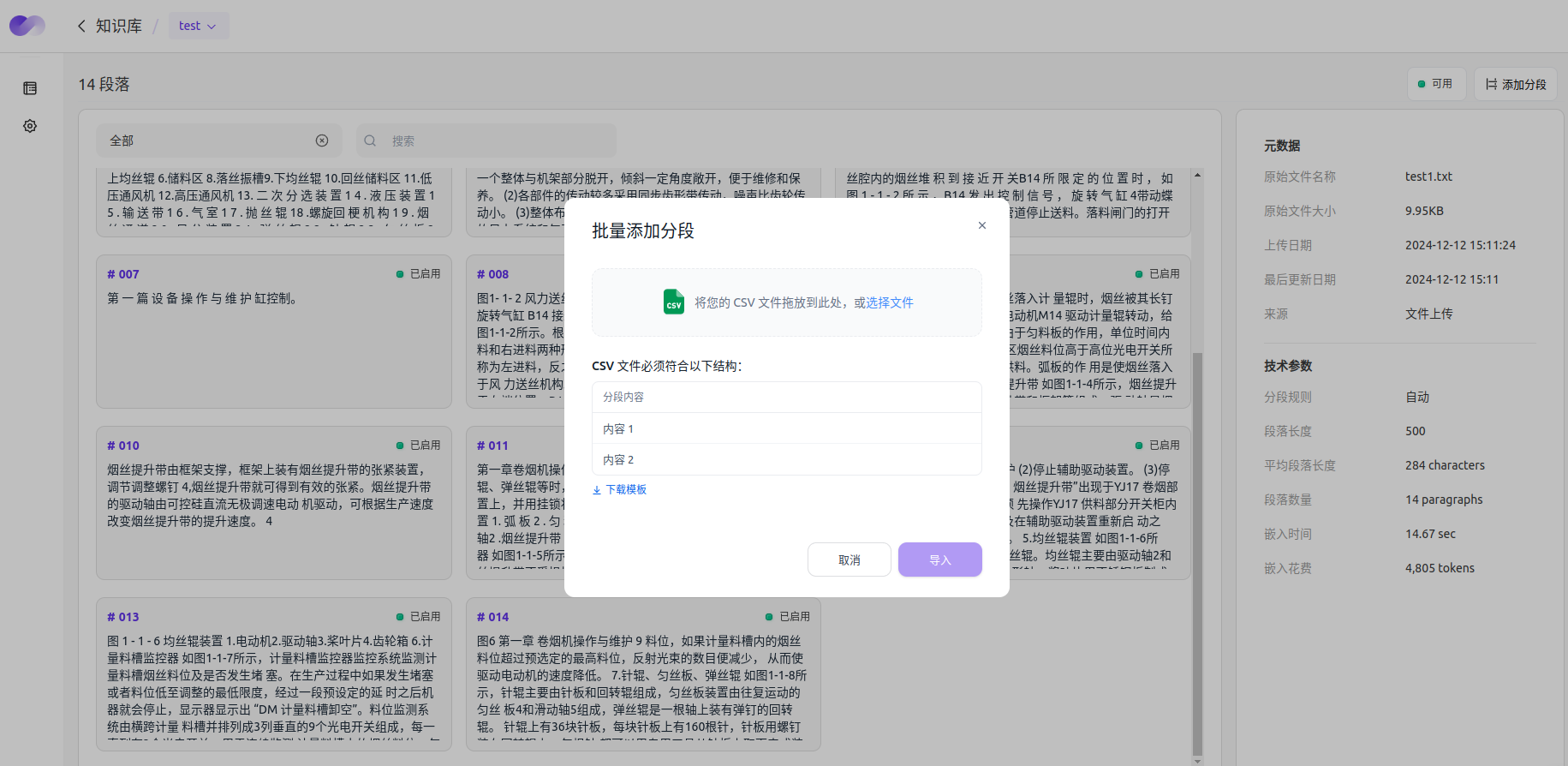This screenshot has height=766, width=1568.
Task: Click 已启用 status on segment 013
Action: pos(418,617)
